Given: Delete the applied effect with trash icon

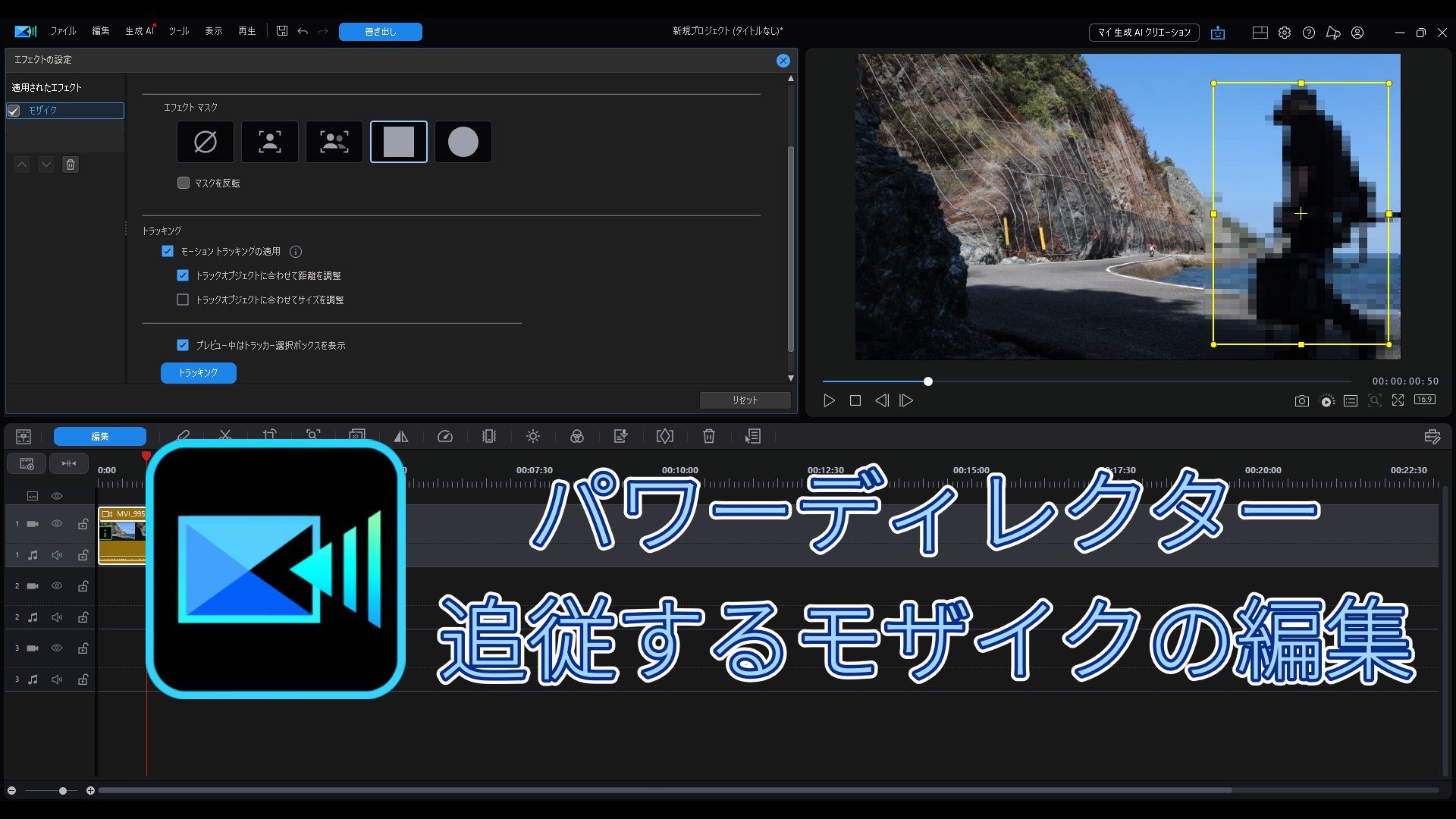Looking at the screenshot, I should pyautogui.click(x=71, y=165).
